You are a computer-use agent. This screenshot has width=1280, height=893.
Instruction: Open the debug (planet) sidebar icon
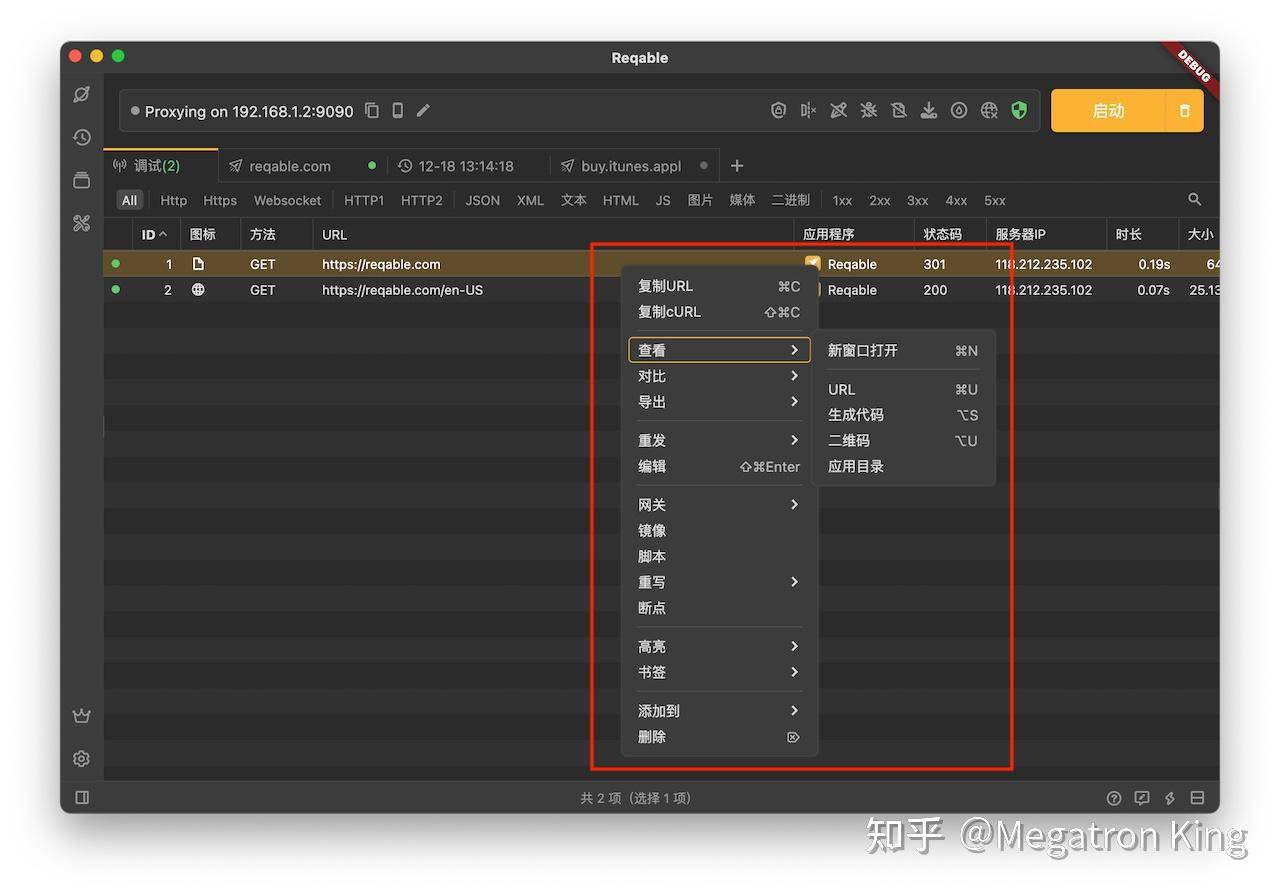(x=82, y=94)
